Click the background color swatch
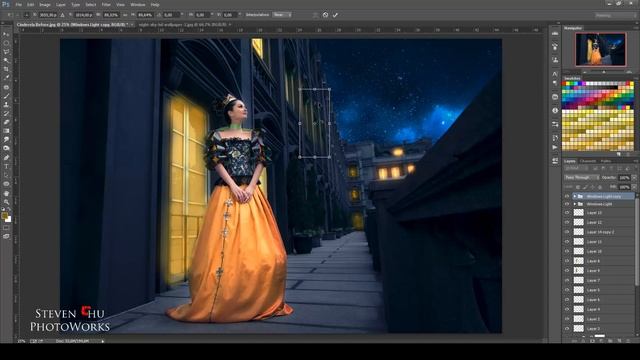 [9, 219]
